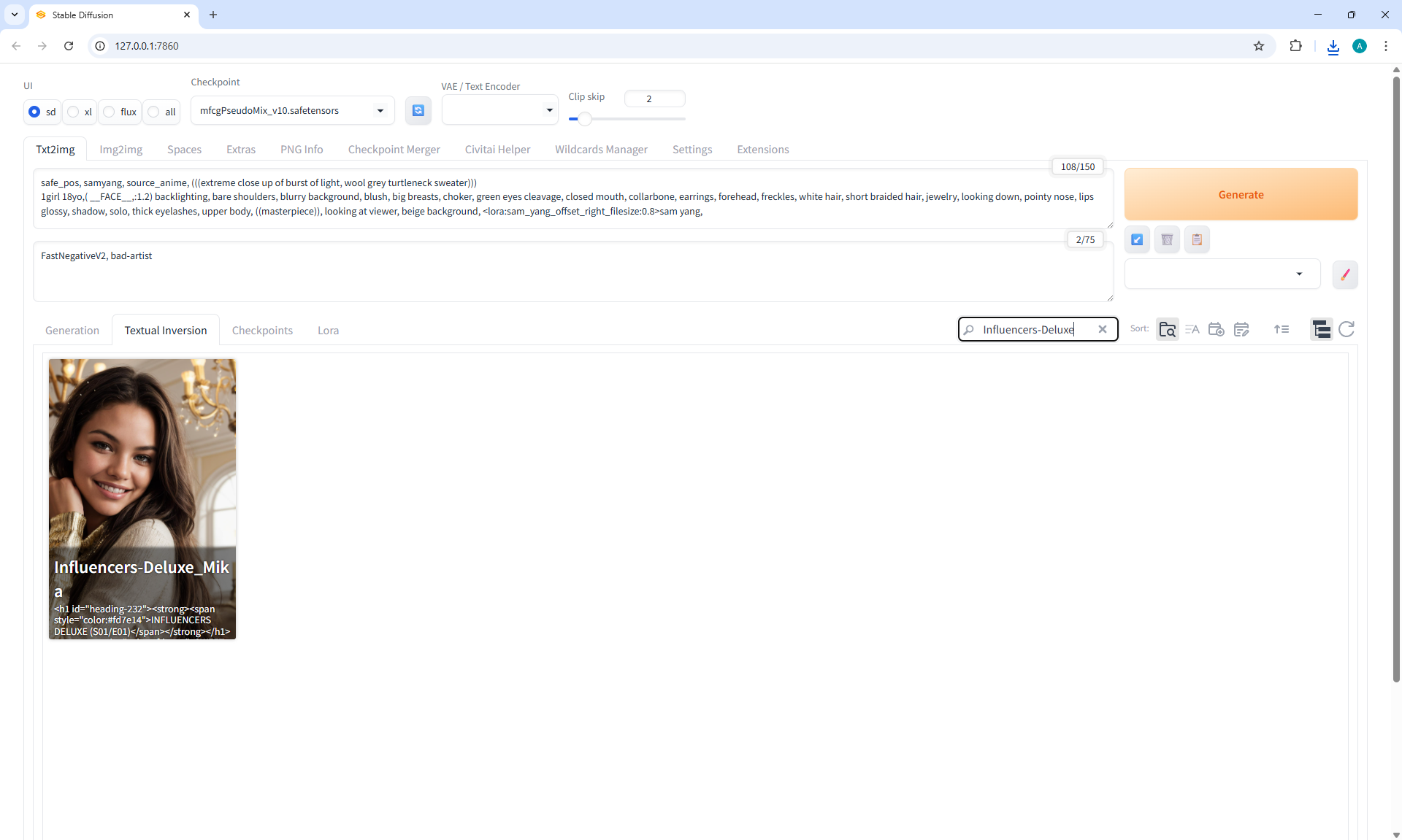Toggle the directory tree view icon

point(1321,330)
